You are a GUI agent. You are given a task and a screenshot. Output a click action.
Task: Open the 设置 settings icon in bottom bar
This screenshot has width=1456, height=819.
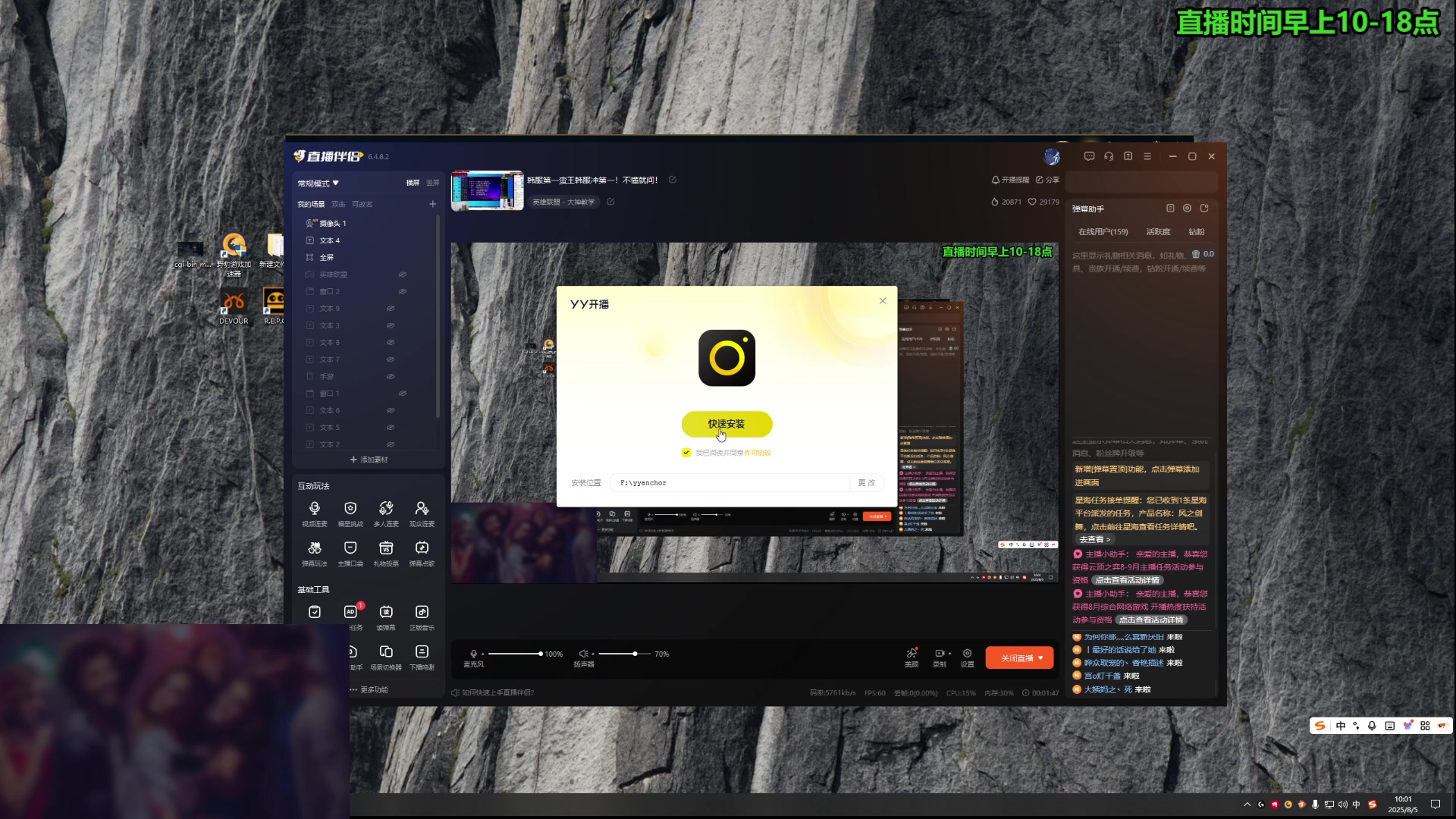coord(968,657)
